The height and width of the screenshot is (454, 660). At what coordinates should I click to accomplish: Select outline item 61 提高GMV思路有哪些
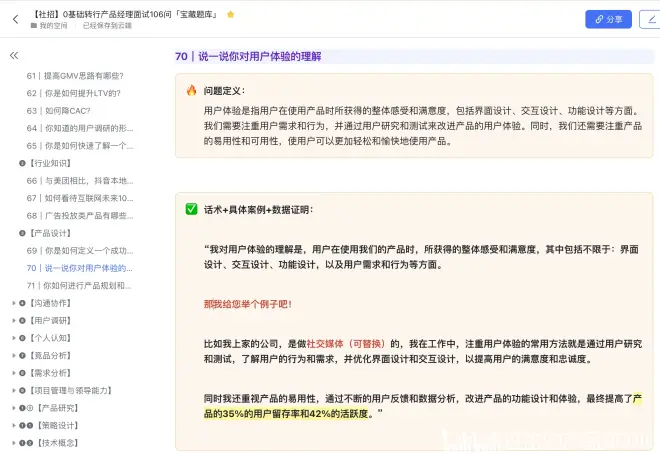(x=75, y=76)
